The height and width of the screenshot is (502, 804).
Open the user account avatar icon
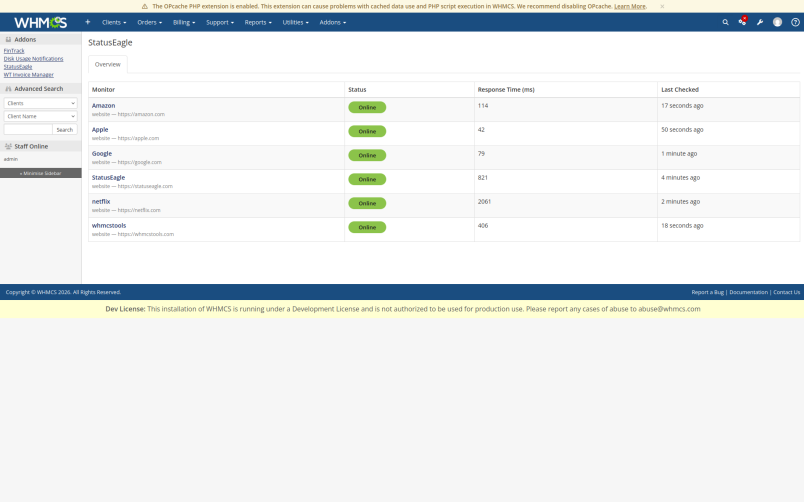(777, 22)
